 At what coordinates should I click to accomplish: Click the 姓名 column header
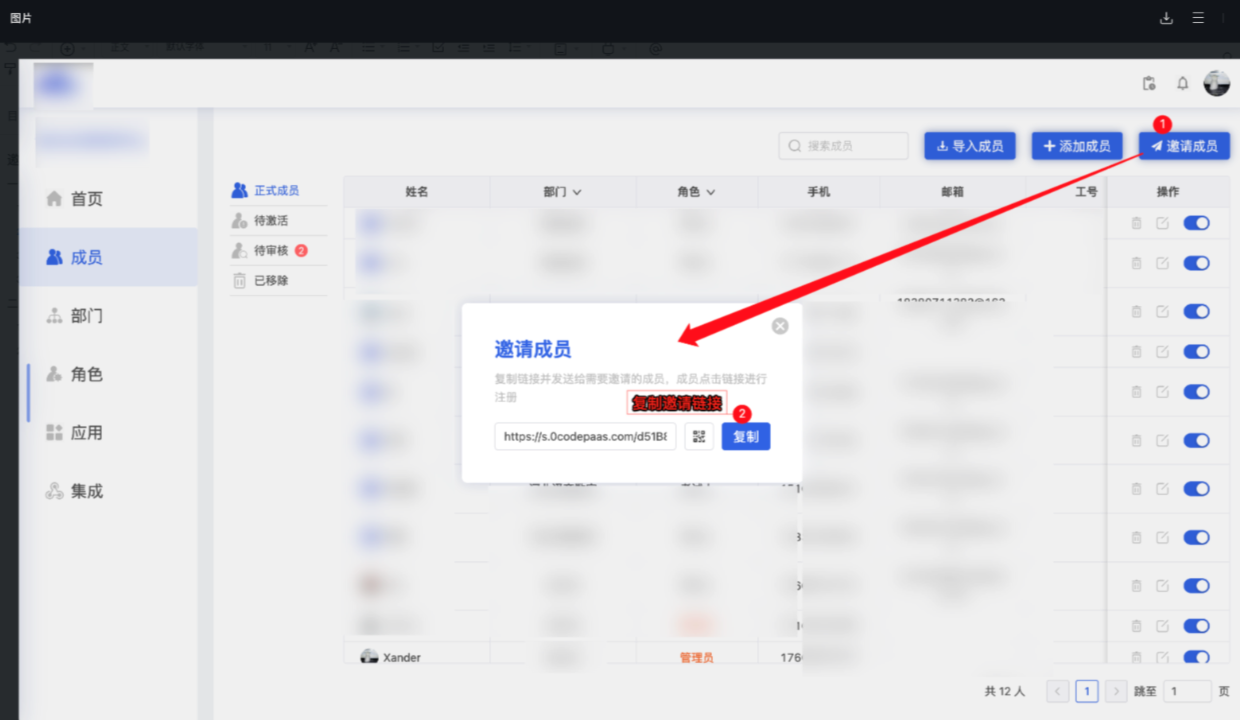point(417,192)
